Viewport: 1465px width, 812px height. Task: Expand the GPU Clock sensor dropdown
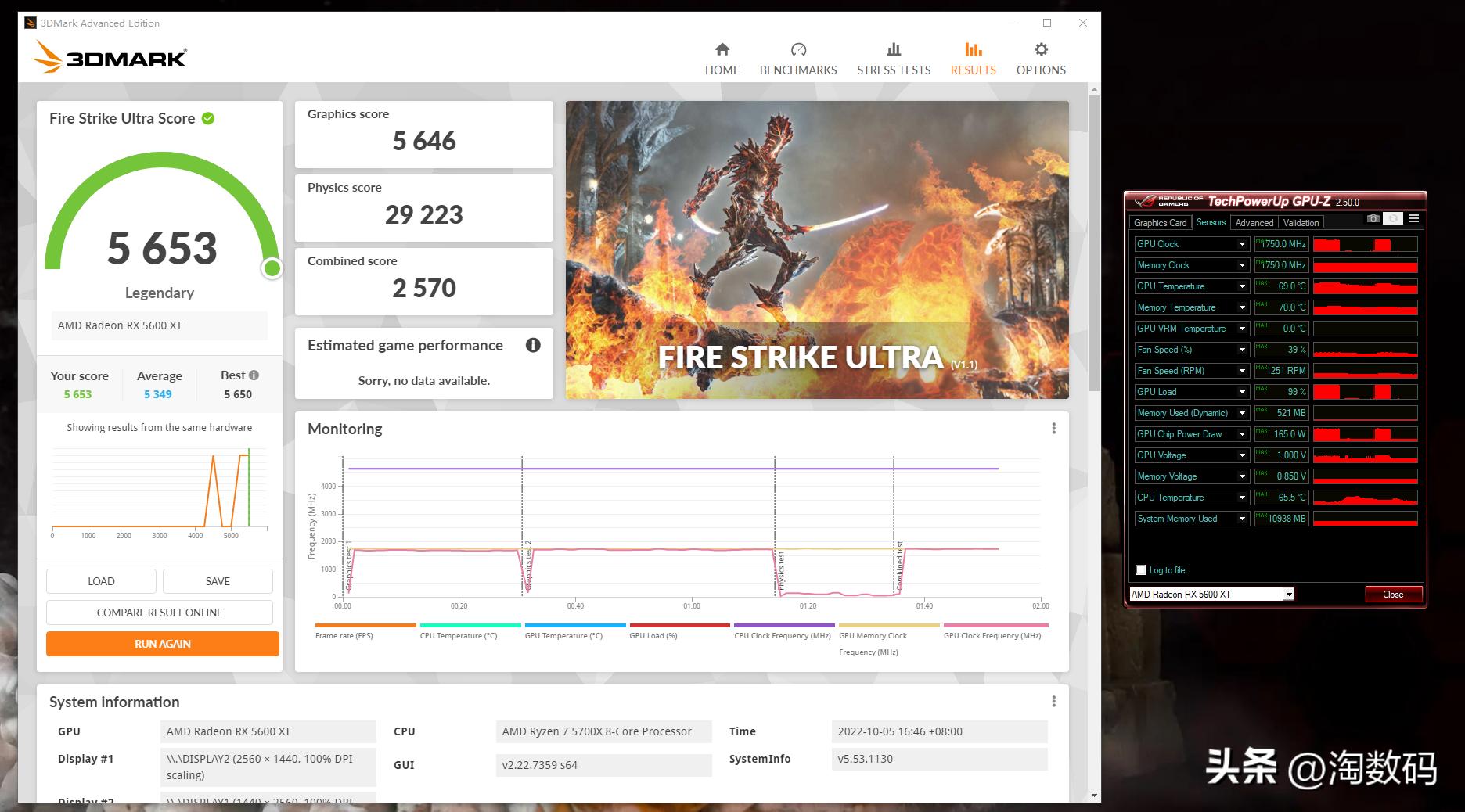tap(1241, 244)
